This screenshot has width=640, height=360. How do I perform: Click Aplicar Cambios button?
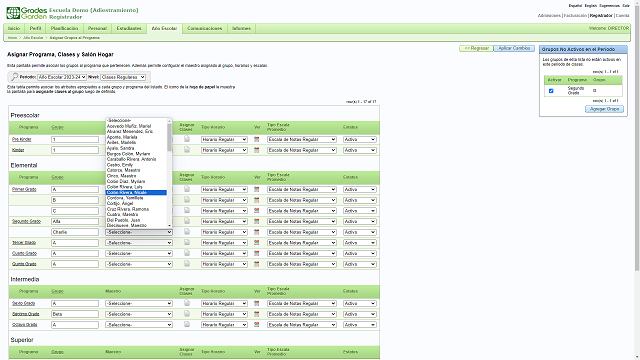tap(514, 48)
